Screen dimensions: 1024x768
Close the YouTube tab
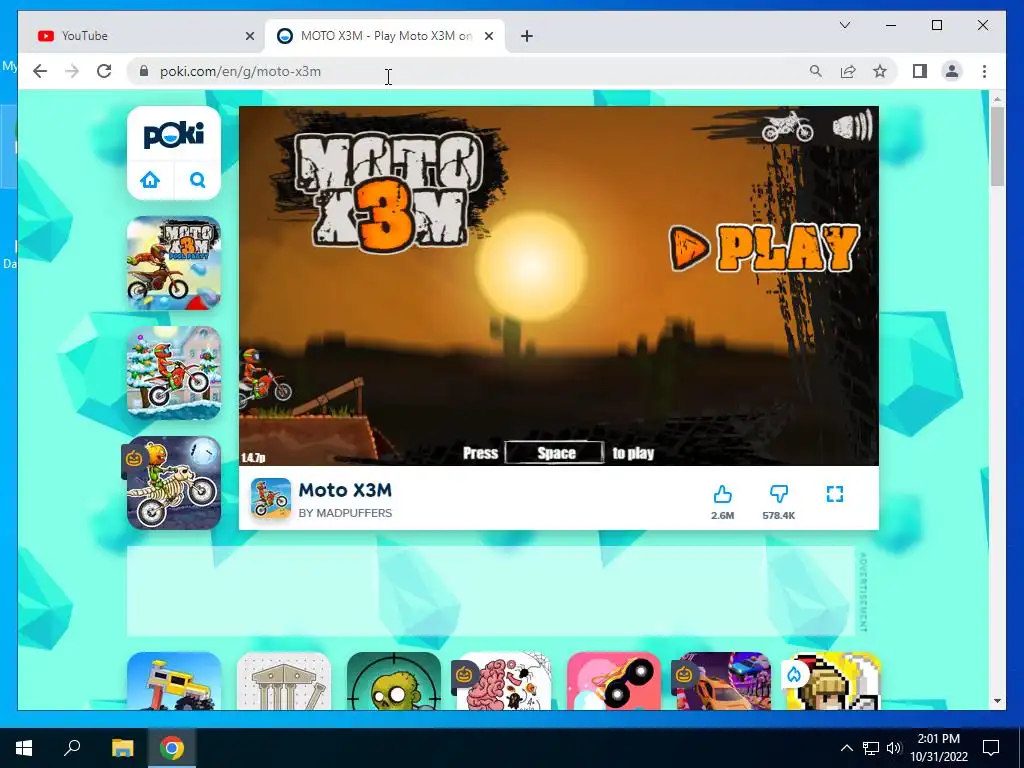[x=249, y=36]
